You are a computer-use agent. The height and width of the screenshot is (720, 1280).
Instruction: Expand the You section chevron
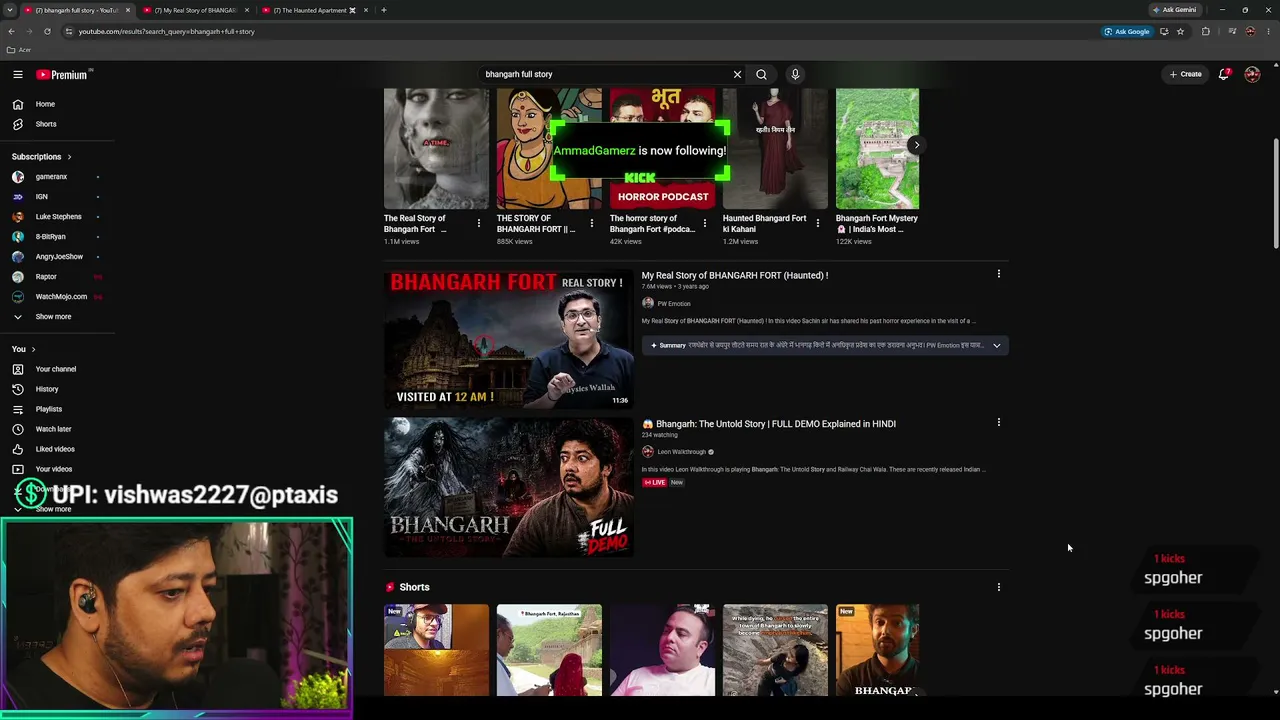coord(33,349)
